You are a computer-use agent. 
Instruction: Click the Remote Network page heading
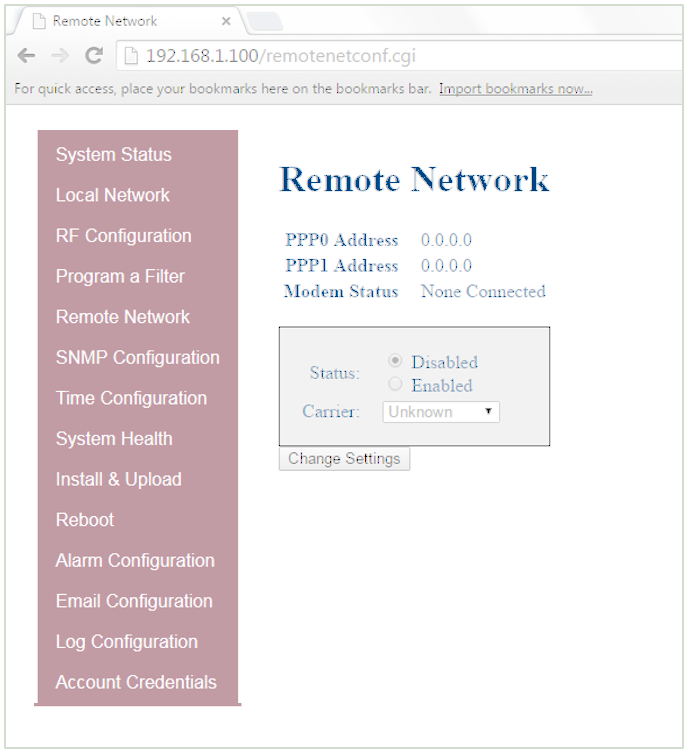pos(414,179)
